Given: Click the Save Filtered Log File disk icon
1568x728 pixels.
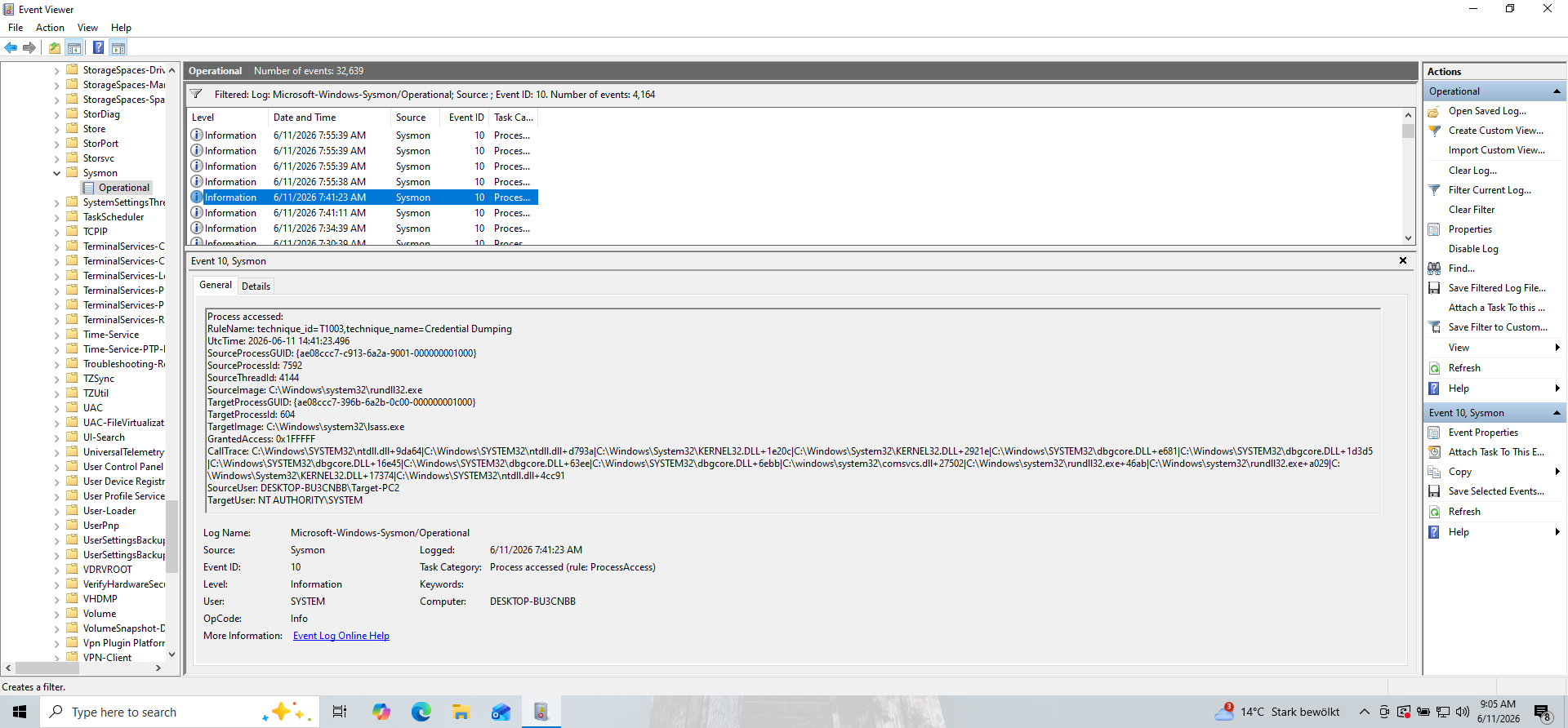Looking at the screenshot, I should pyautogui.click(x=1434, y=288).
